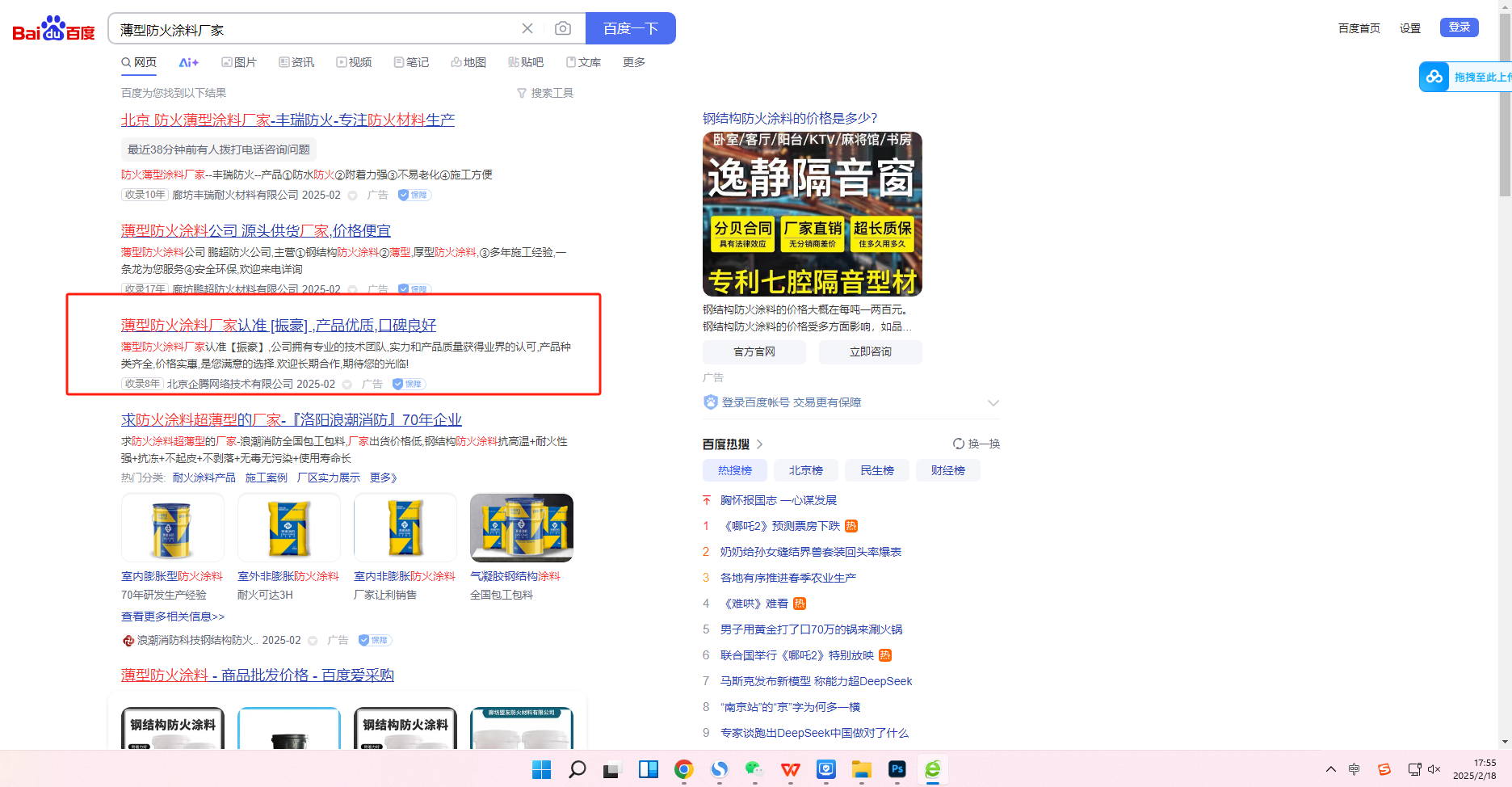Open 设置 menu in header
The height and width of the screenshot is (787, 1512).
coord(1410,28)
